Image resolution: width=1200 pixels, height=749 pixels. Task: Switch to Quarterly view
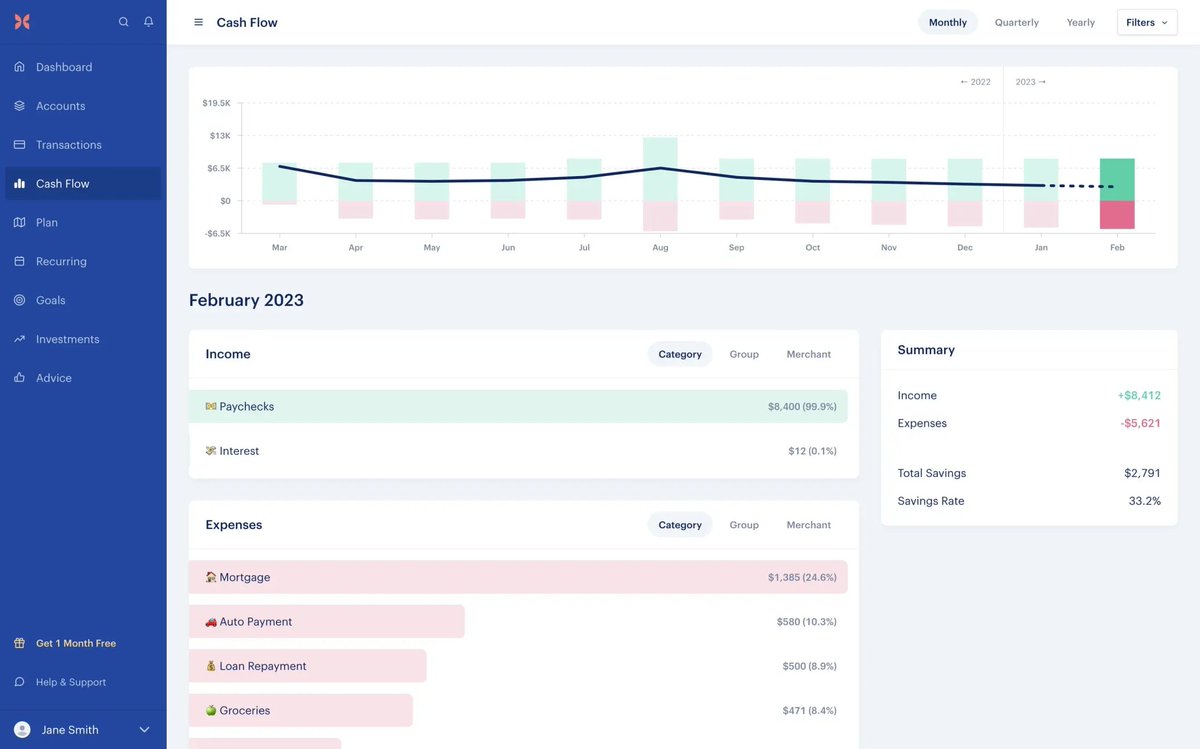click(x=1017, y=22)
